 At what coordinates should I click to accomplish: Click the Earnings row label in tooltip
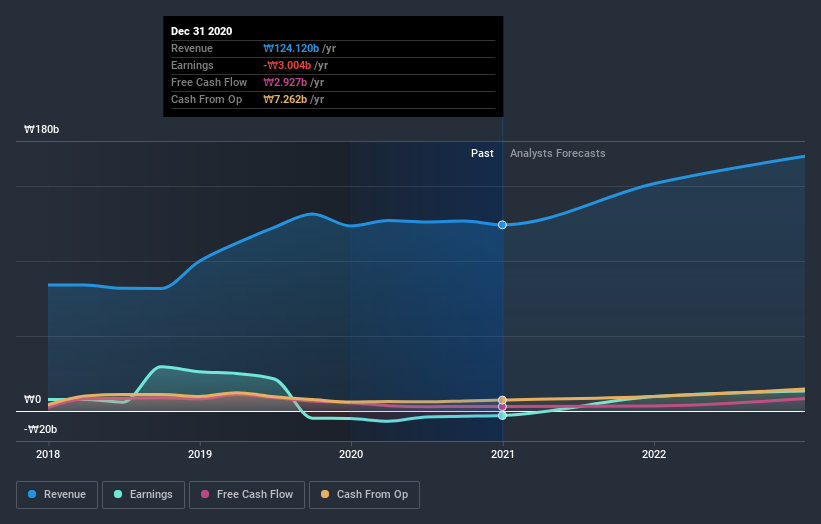pyautogui.click(x=192, y=65)
